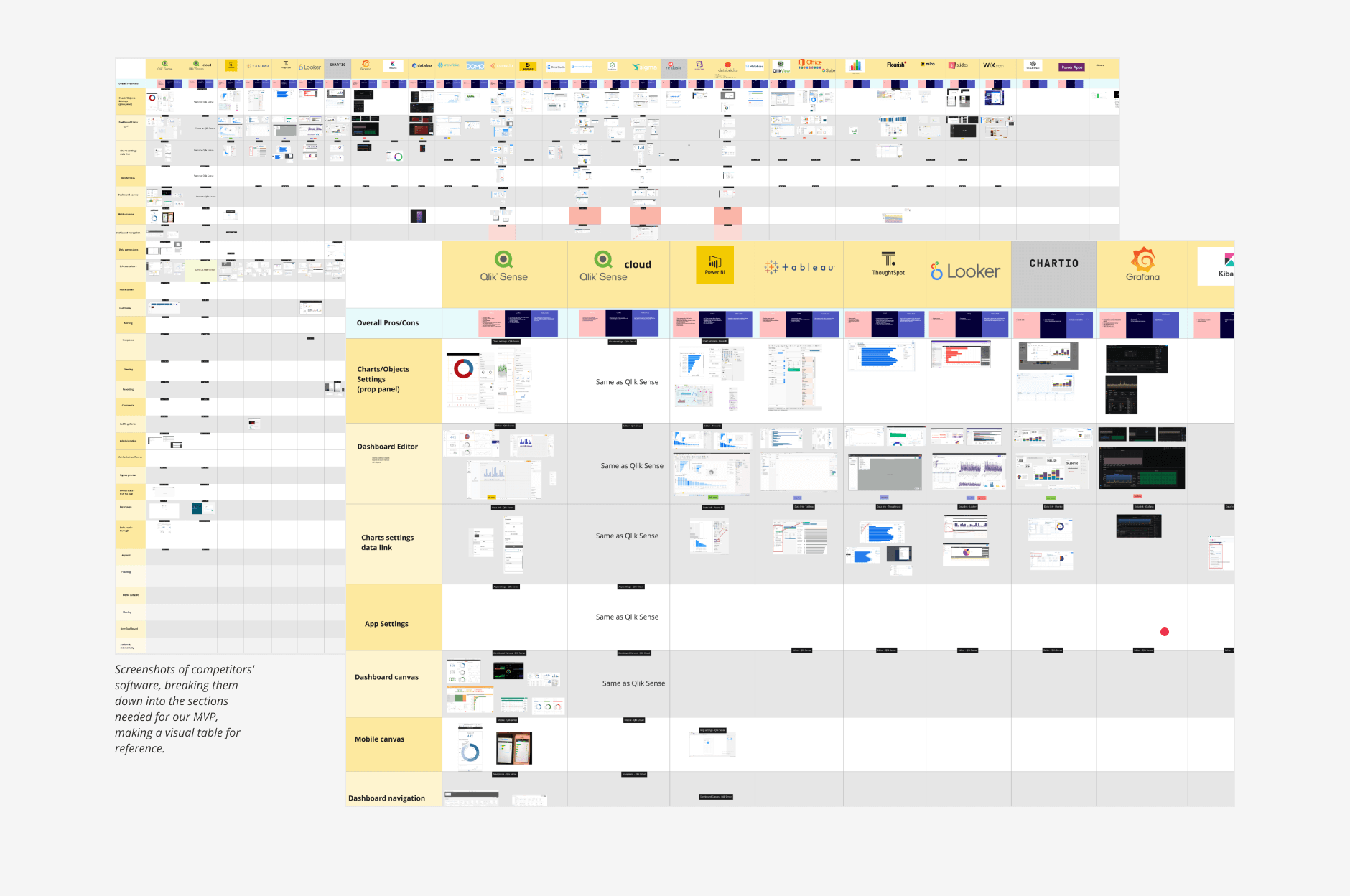Select the 'Dashboard canvas' row label

click(386, 677)
